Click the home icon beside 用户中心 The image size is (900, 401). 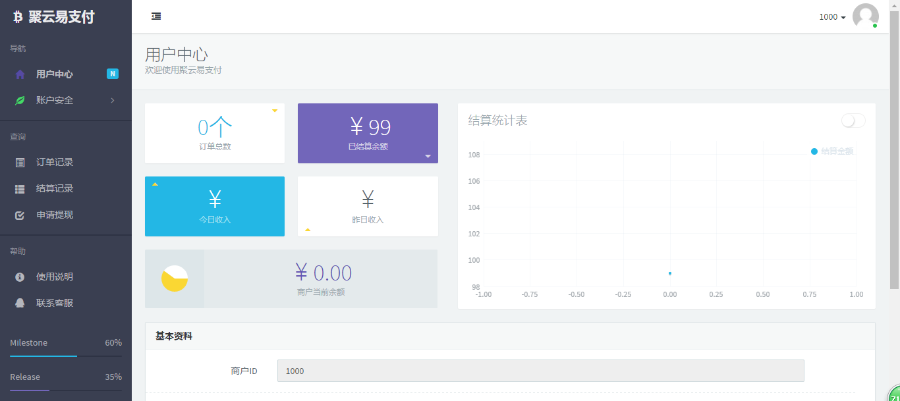[x=20, y=75]
